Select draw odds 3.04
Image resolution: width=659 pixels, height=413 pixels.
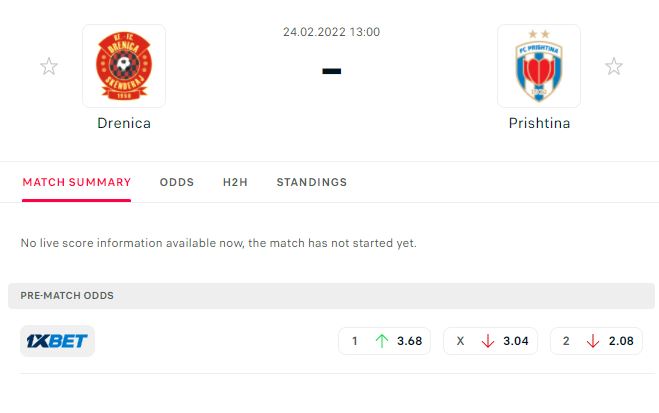pyautogui.click(x=490, y=341)
